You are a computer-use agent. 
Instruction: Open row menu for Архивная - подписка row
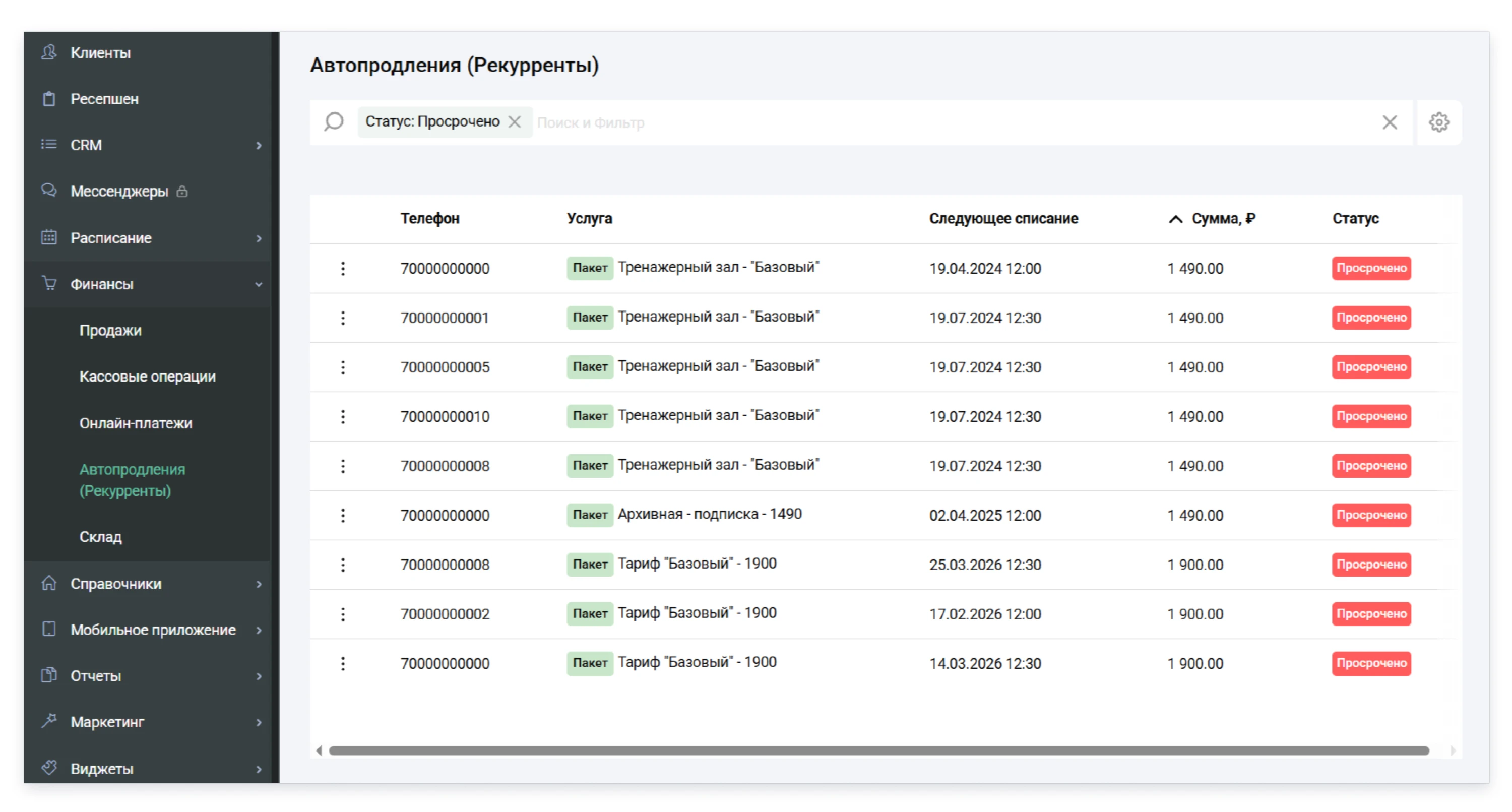(343, 515)
